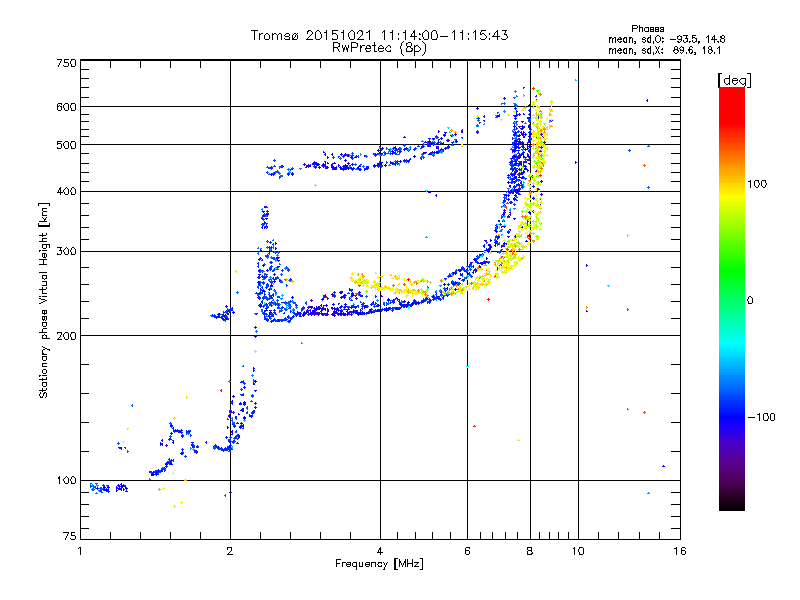Click 'Stationary phase Virtual Height [km]' label
Screen dimensions: 800x600
click(x=44, y=300)
